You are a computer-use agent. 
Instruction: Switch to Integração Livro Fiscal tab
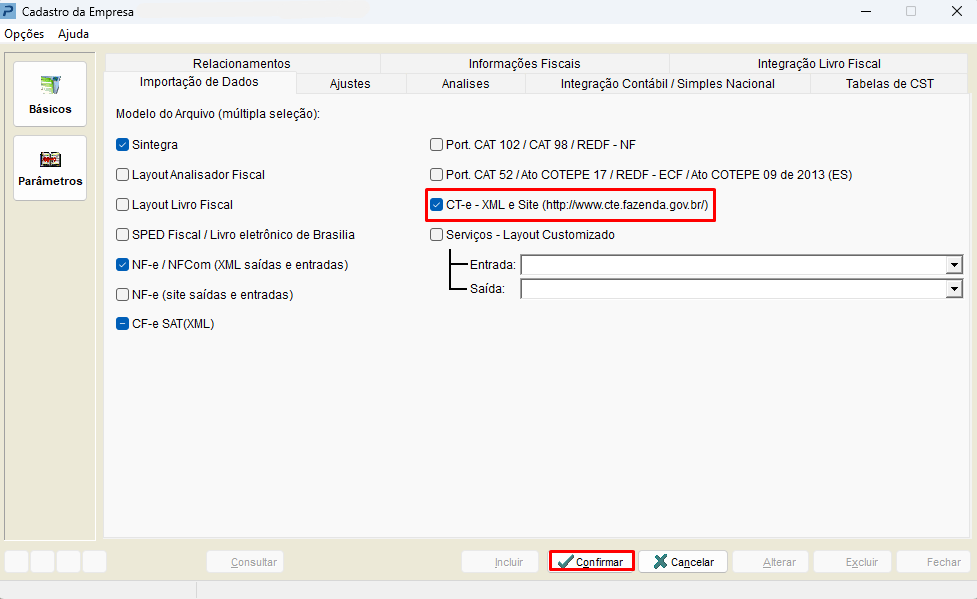coord(819,64)
